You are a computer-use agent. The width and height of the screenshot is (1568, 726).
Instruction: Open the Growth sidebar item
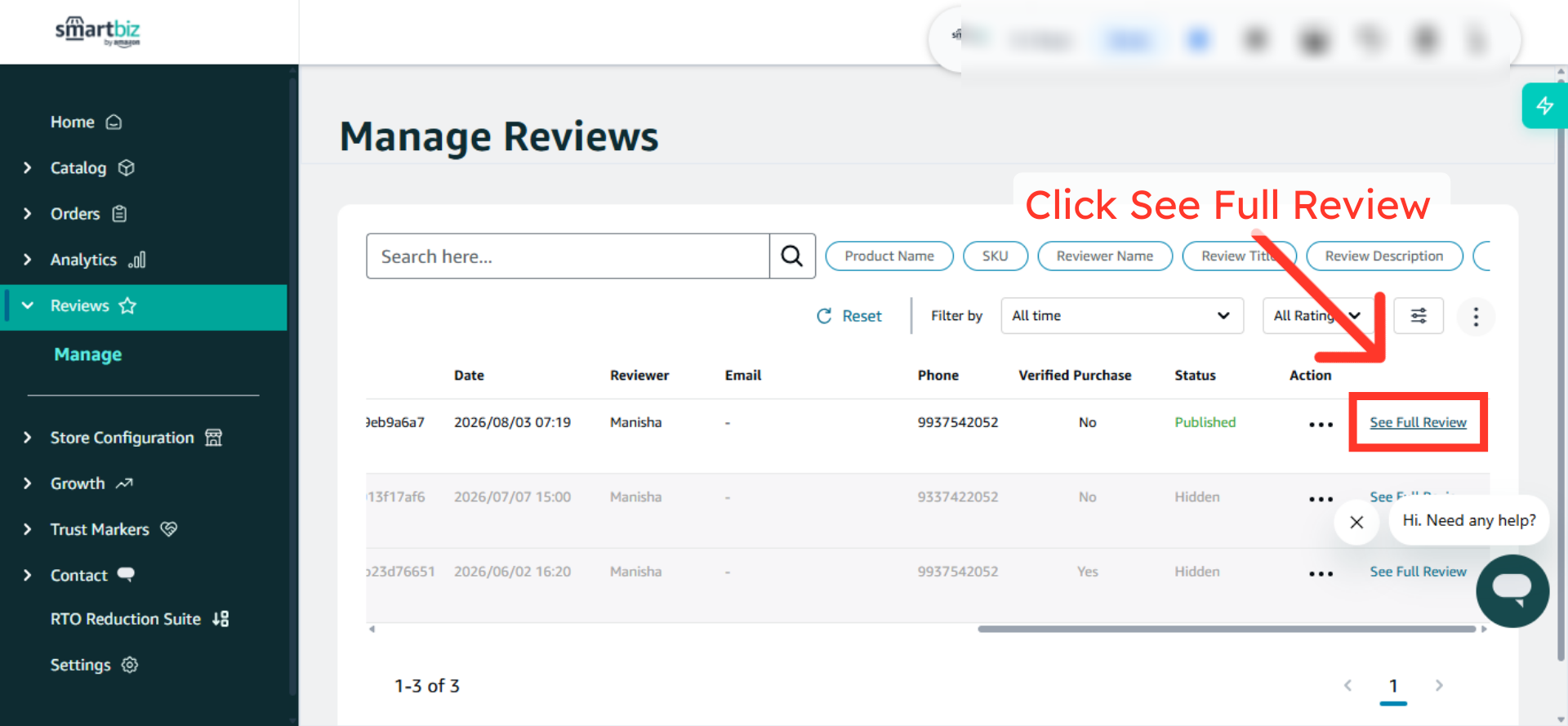click(x=91, y=483)
